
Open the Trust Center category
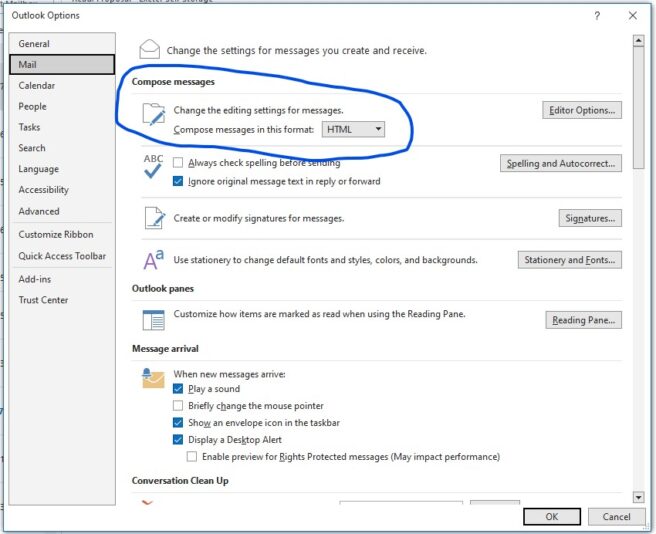62,300
